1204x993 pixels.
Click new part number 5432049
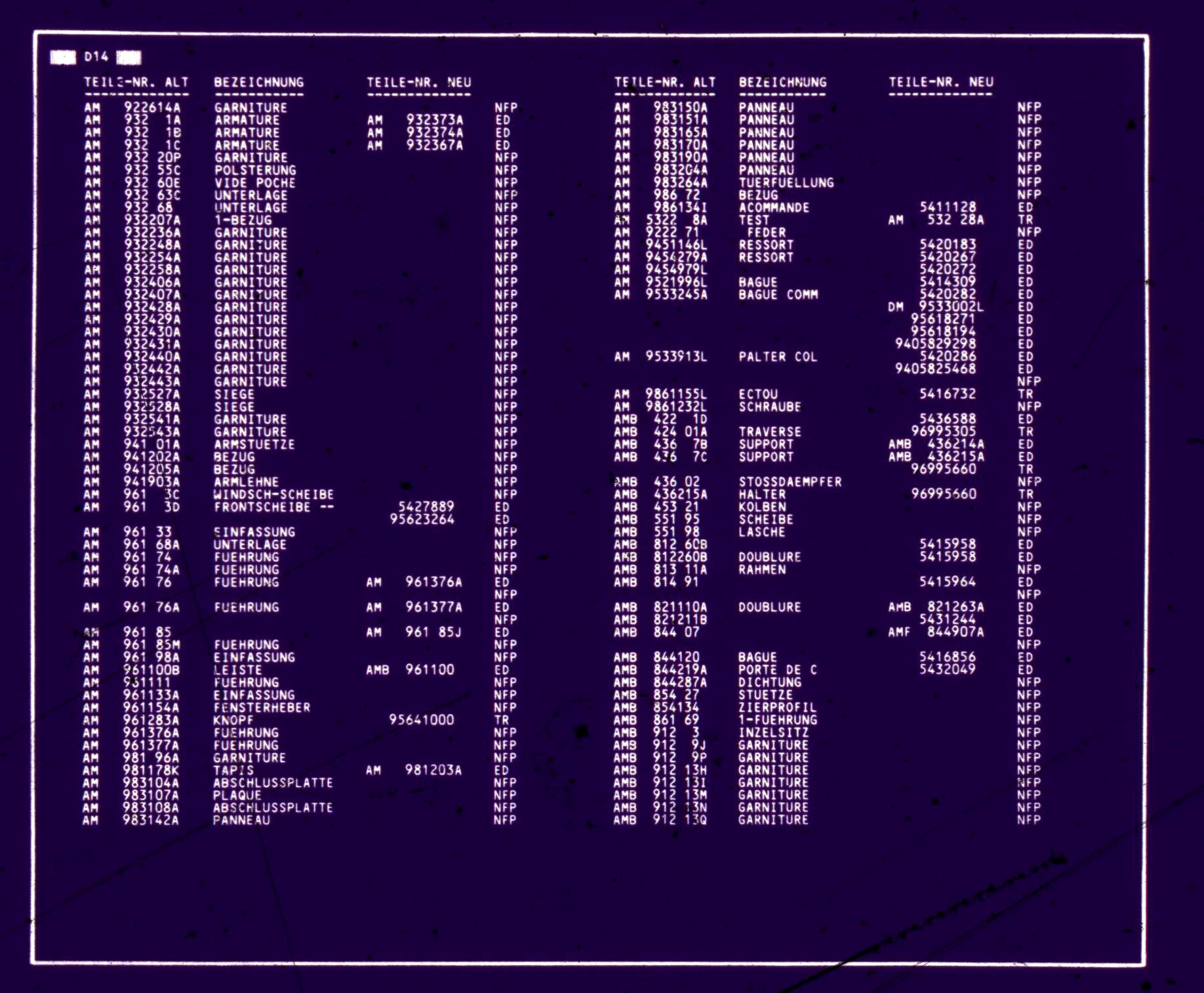click(948, 670)
